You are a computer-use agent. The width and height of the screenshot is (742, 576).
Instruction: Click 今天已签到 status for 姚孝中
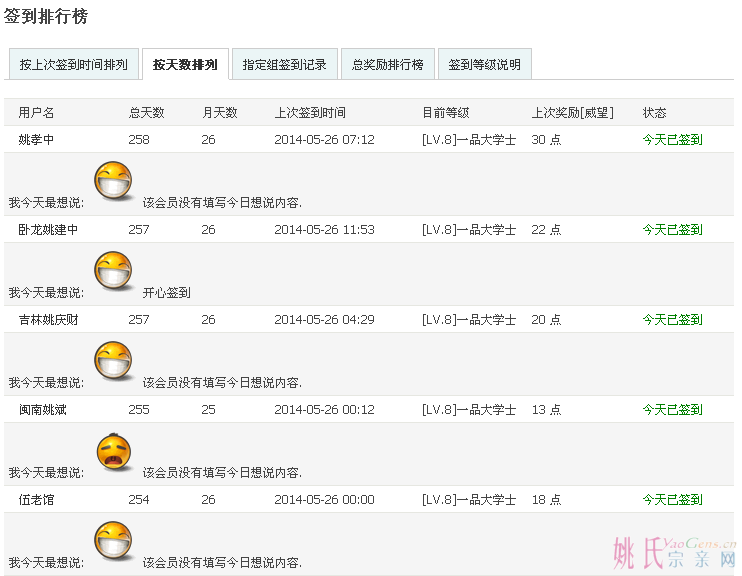672,140
